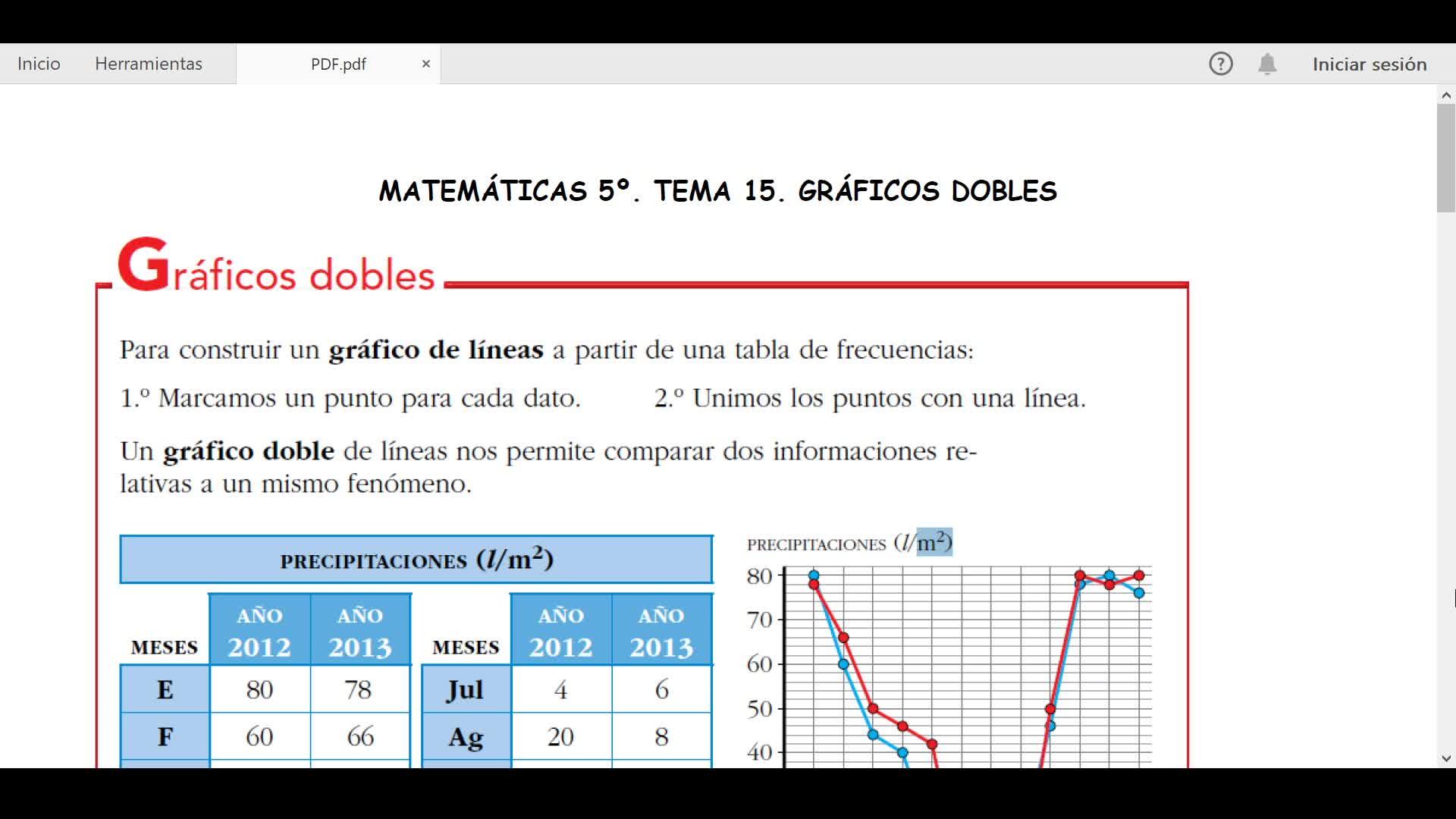Close the PDF.pdf tab
The image size is (1456, 819).
click(426, 64)
